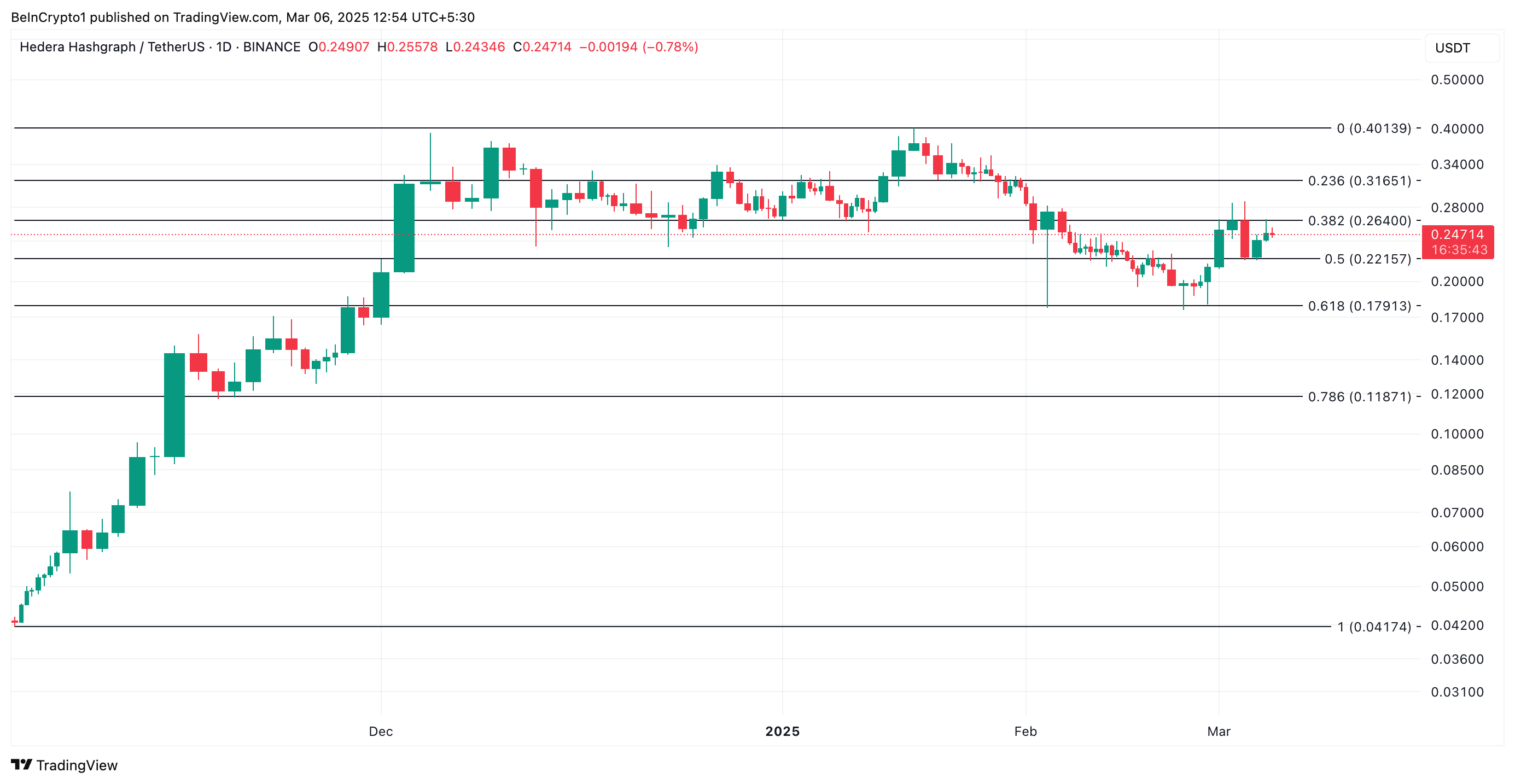Click the 2025 label on time axis
The width and height of the screenshot is (1515, 784).
click(x=782, y=731)
